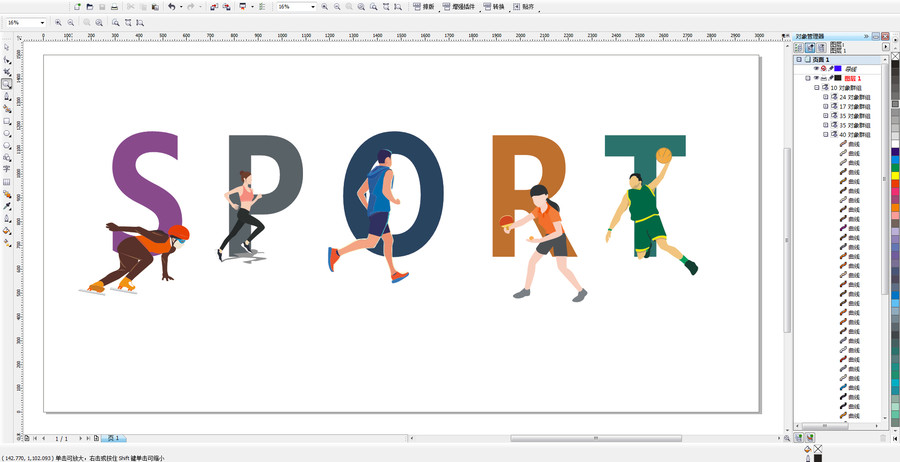Click the Export icon
This screenshot has height=462, width=900.
coord(226,7)
